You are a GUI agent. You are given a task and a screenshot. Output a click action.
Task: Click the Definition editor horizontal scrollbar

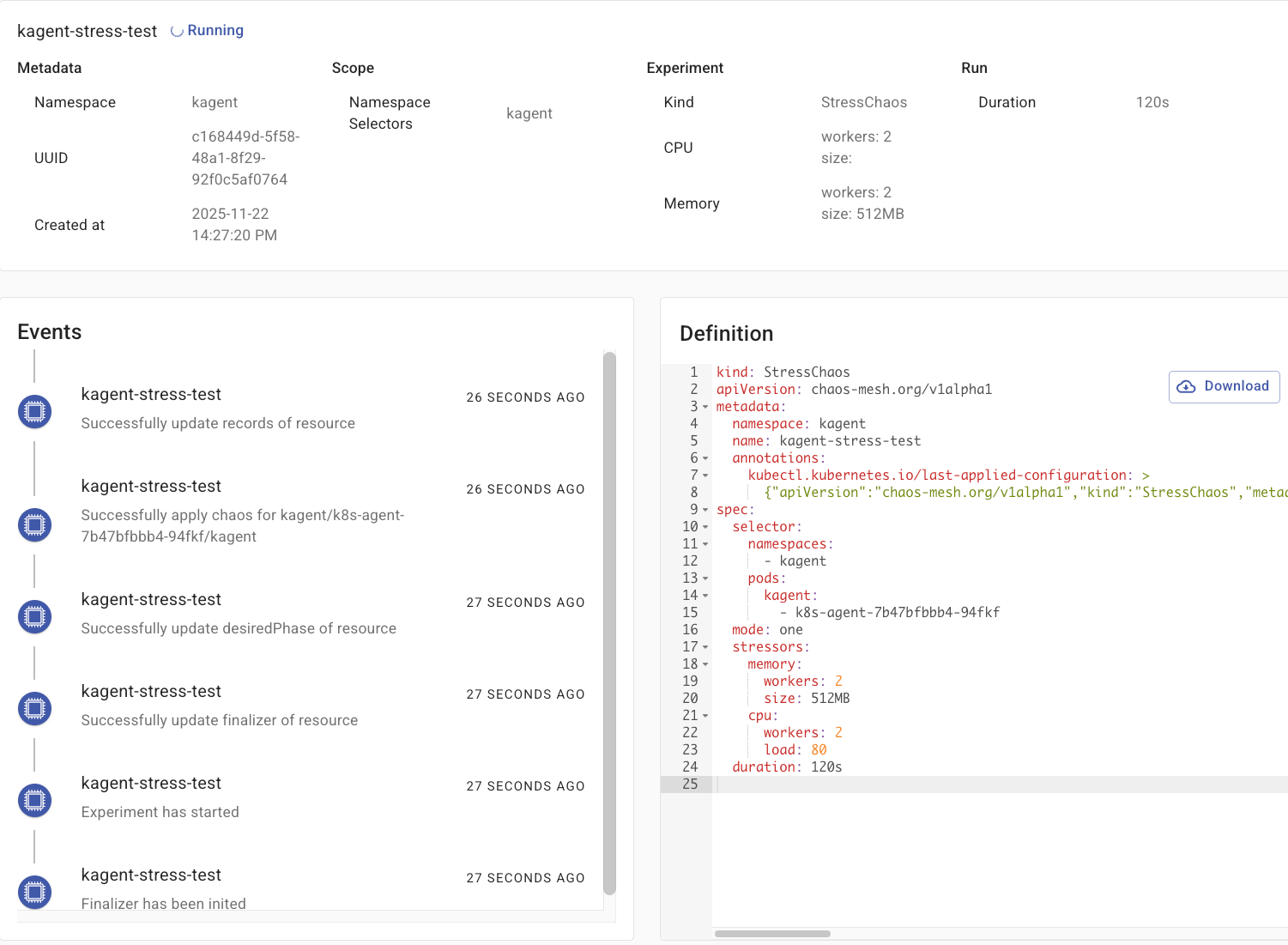coord(772,934)
